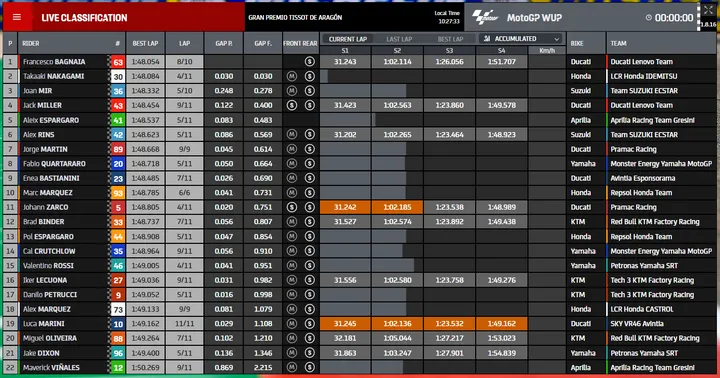Click the front tyre M icon for Marc Marquez
The width and height of the screenshot is (720, 378).
(292, 192)
